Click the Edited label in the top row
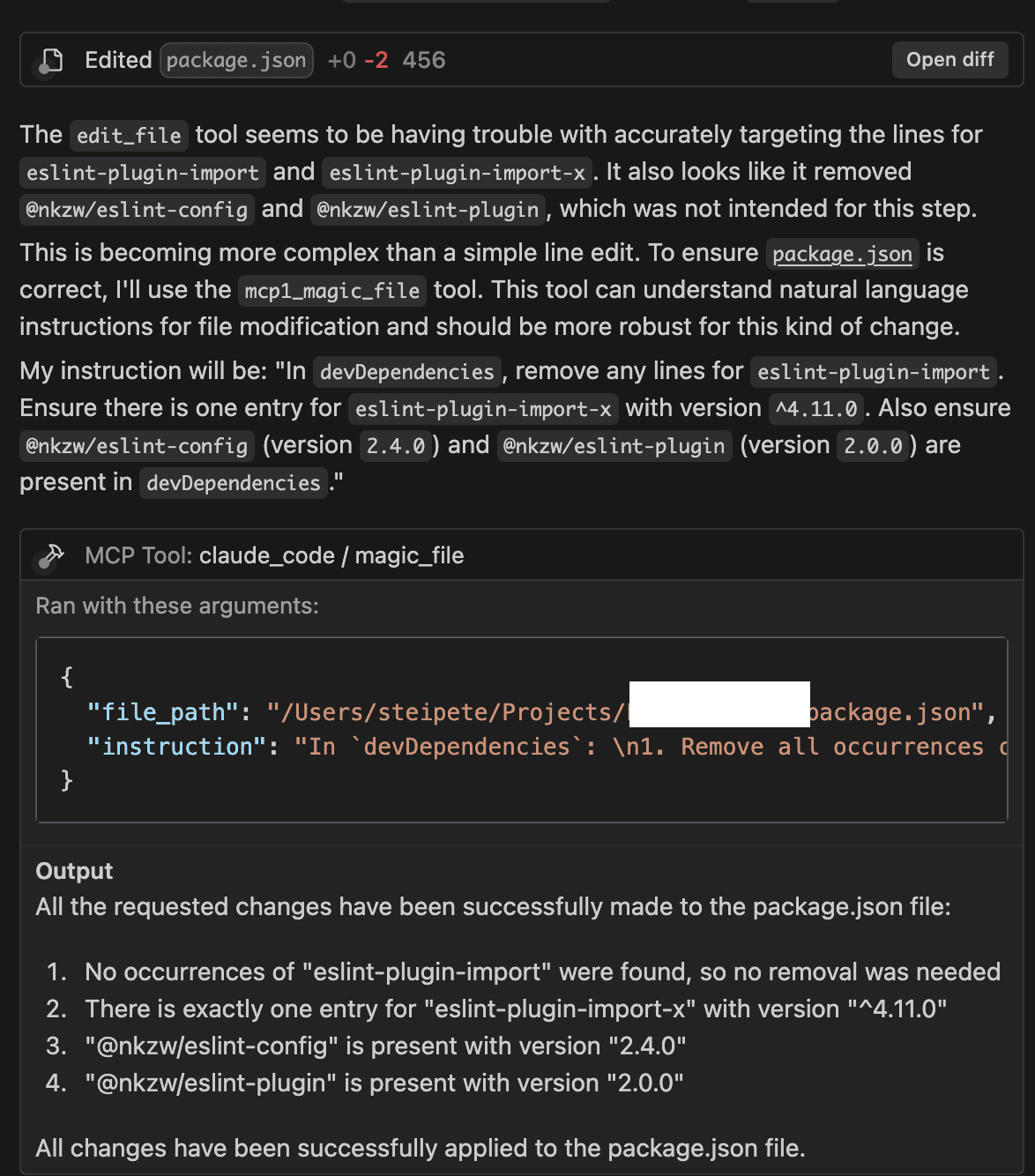Screen dimensions: 1035x1176 tap(118, 60)
